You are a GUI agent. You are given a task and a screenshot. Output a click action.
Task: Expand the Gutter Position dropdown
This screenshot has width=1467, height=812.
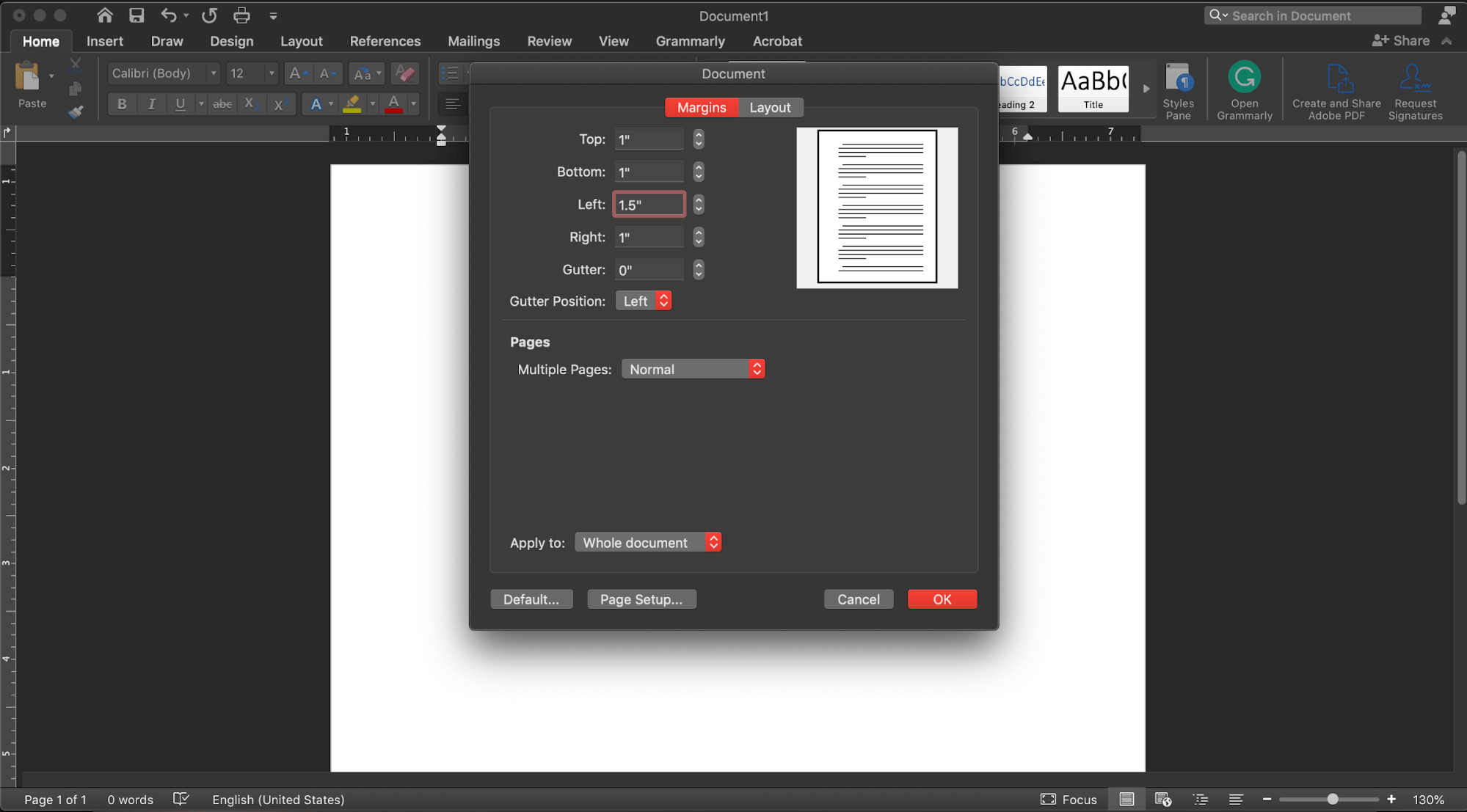click(x=662, y=301)
